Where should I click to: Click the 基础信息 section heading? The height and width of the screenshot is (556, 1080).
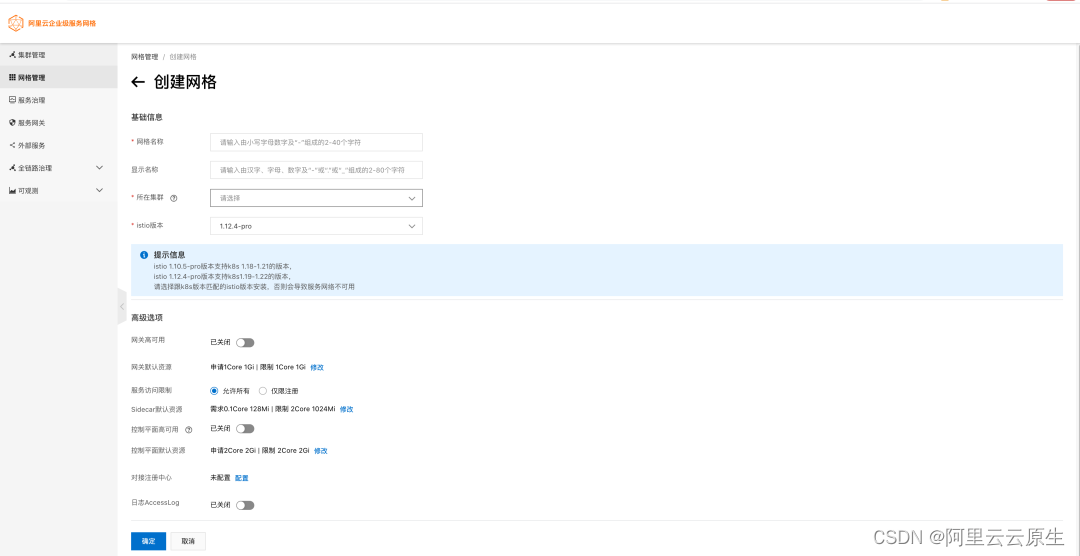point(146,117)
